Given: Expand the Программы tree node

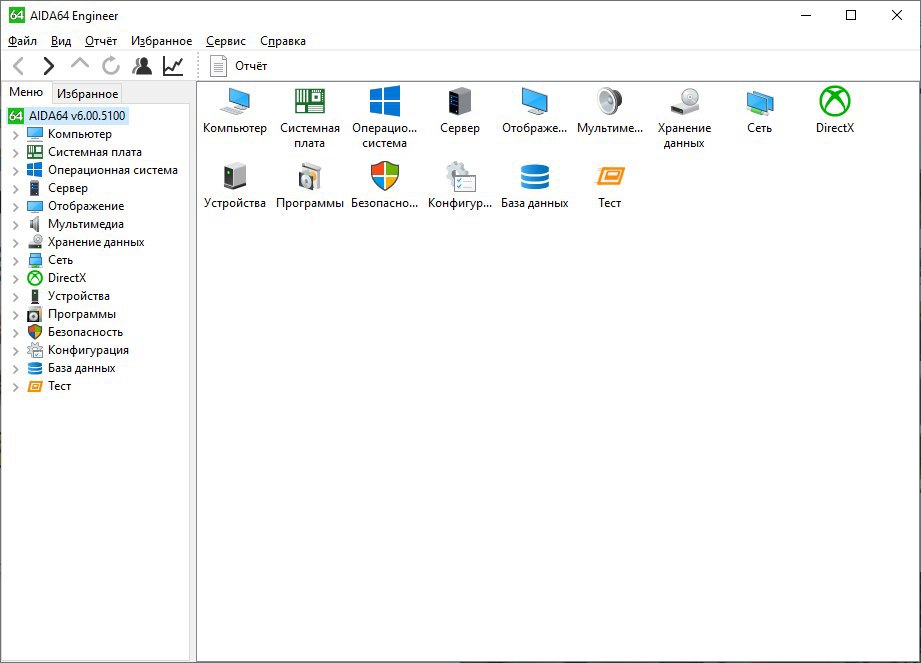Looking at the screenshot, I should pos(16,315).
